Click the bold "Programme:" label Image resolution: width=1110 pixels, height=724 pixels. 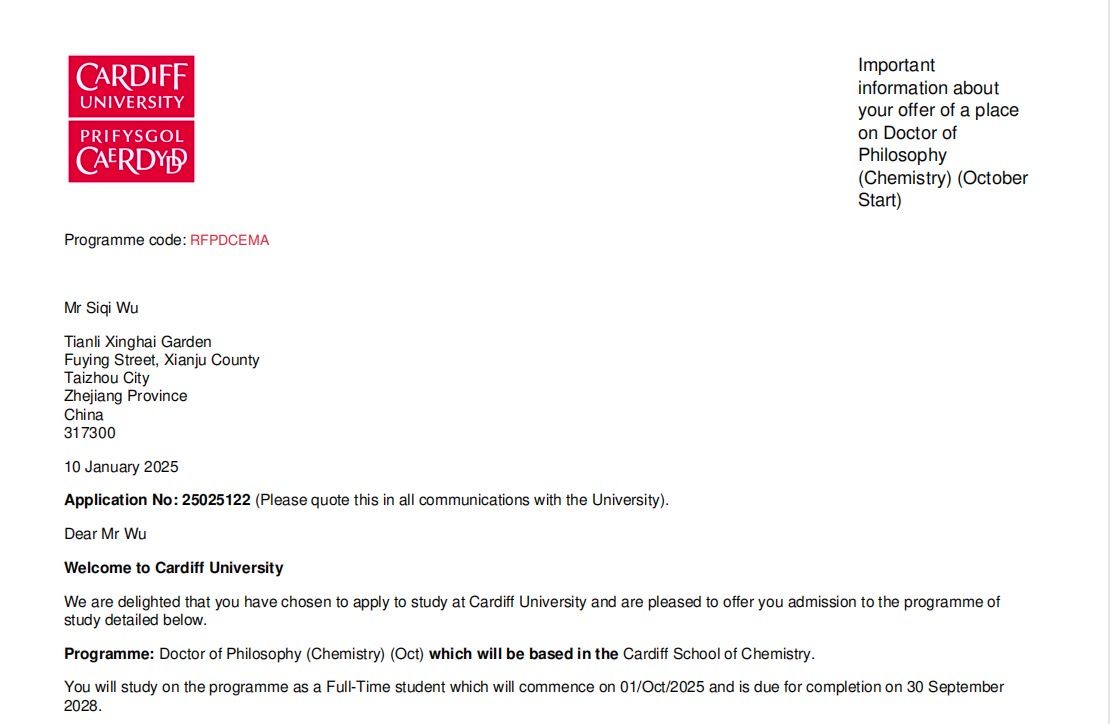tap(110, 654)
